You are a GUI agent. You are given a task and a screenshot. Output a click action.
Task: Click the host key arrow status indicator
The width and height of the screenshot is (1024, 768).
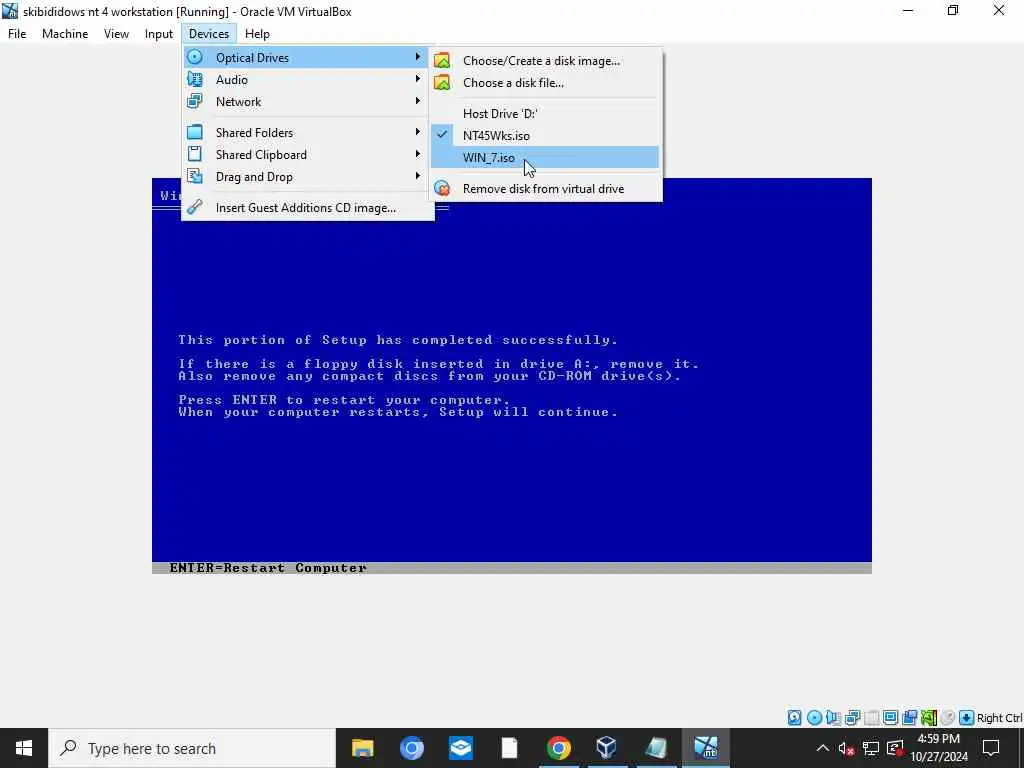tap(967, 718)
